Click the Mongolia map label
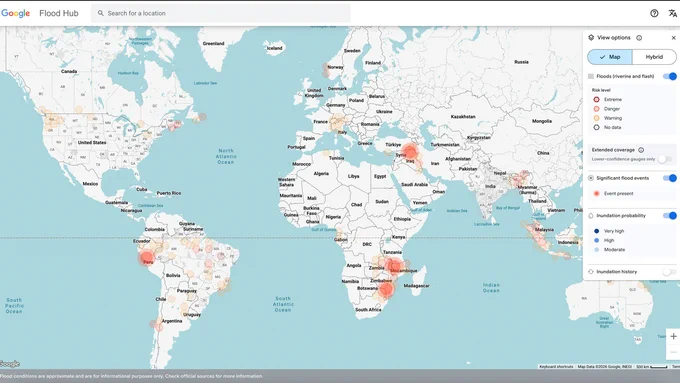The height and width of the screenshot is (383, 680). pyautogui.click(x=542, y=121)
